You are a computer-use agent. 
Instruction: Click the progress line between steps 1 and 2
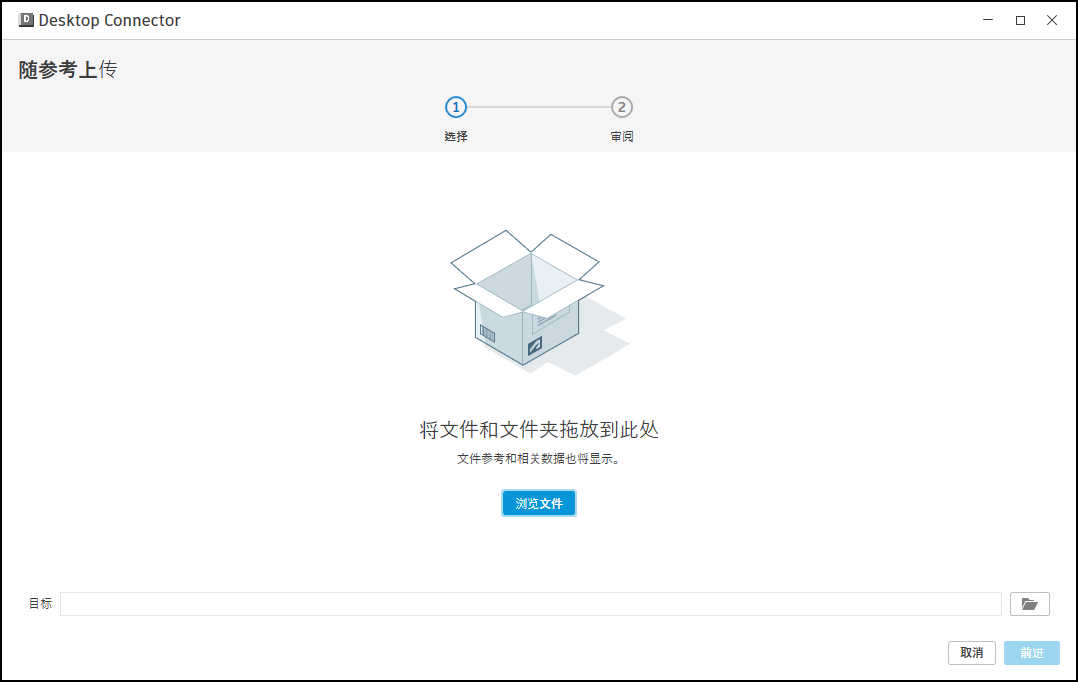click(x=538, y=107)
